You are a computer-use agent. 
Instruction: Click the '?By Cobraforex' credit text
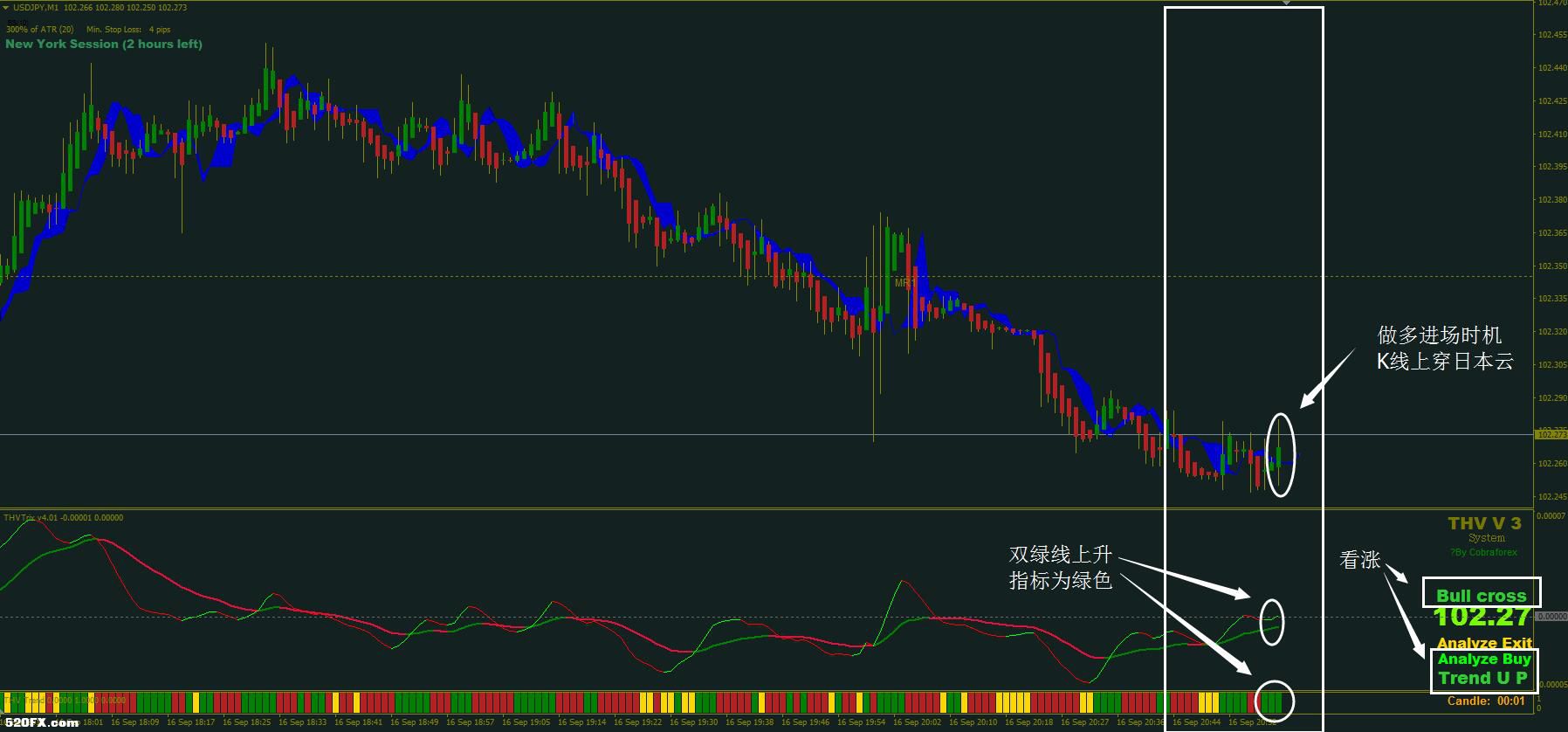tap(1483, 552)
